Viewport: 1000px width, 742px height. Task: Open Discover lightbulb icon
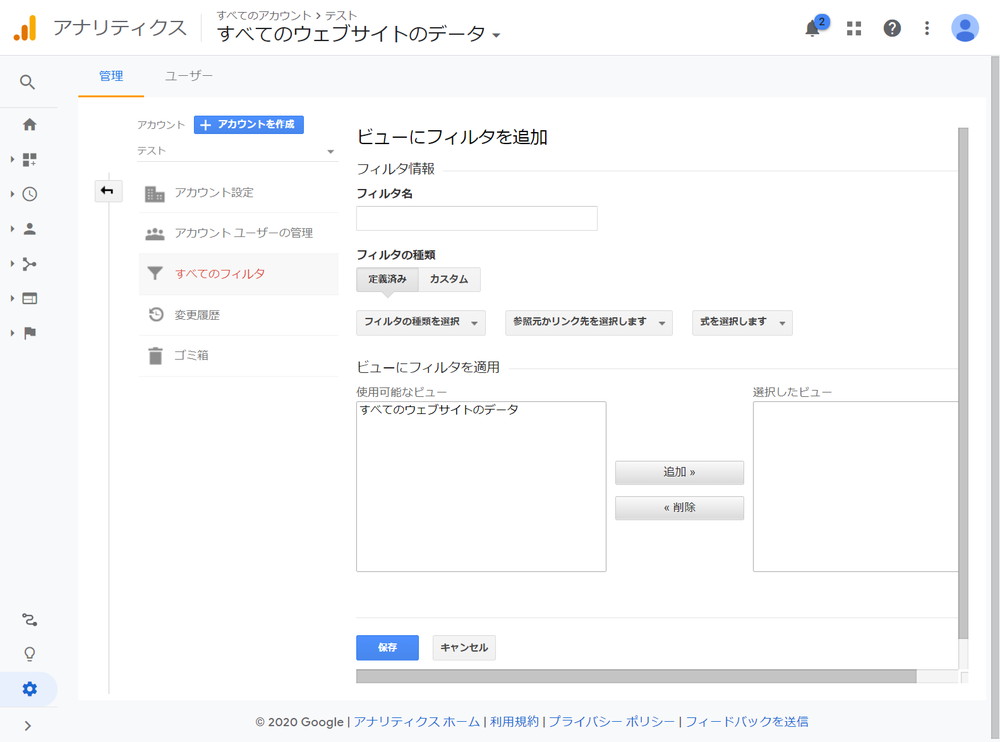(x=29, y=654)
